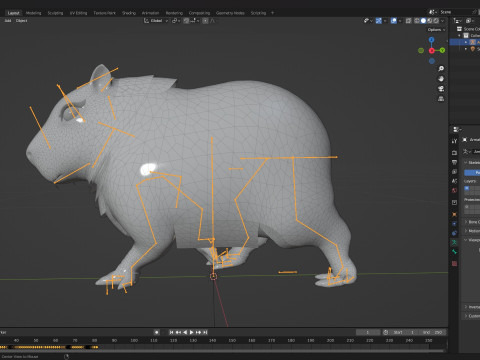Open the scene browse icon dropdown

click(432, 12)
